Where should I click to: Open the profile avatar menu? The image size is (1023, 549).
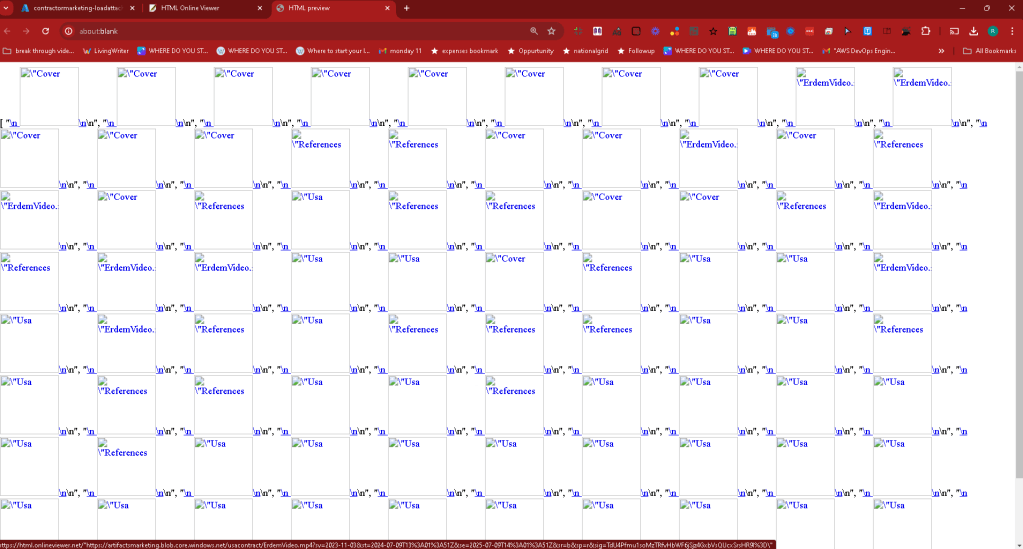point(992,31)
